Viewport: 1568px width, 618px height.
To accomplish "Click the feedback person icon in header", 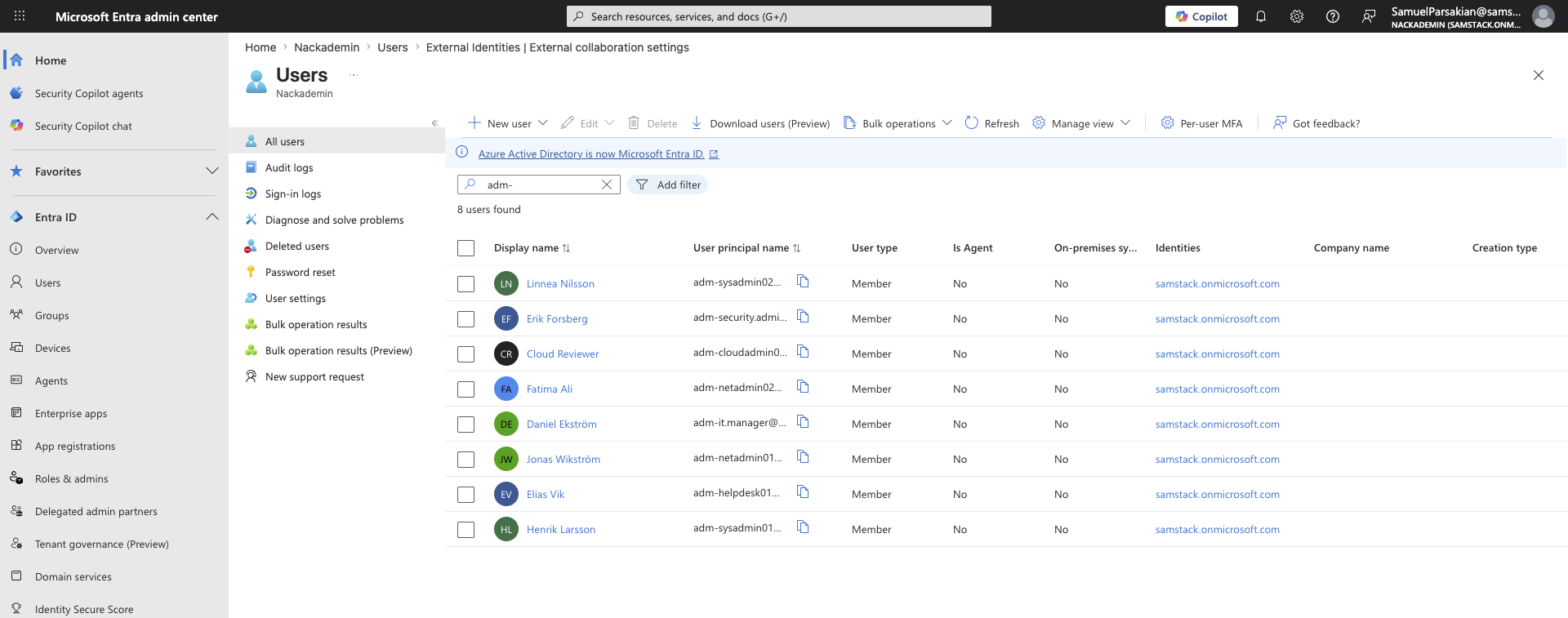I will coord(1369,16).
